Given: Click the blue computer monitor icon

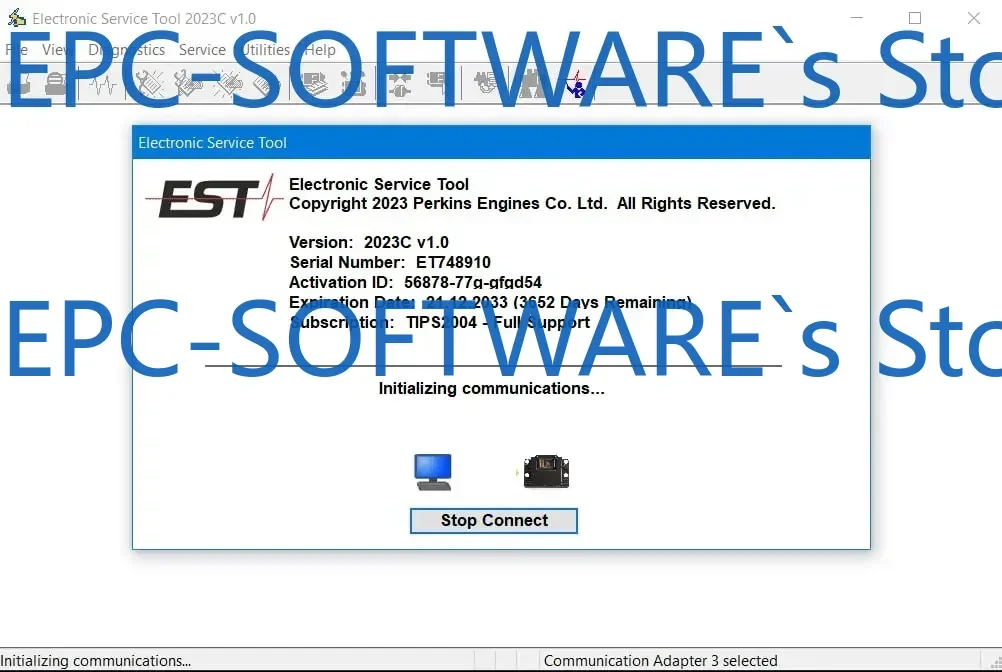Looking at the screenshot, I should [x=433, y=472].
